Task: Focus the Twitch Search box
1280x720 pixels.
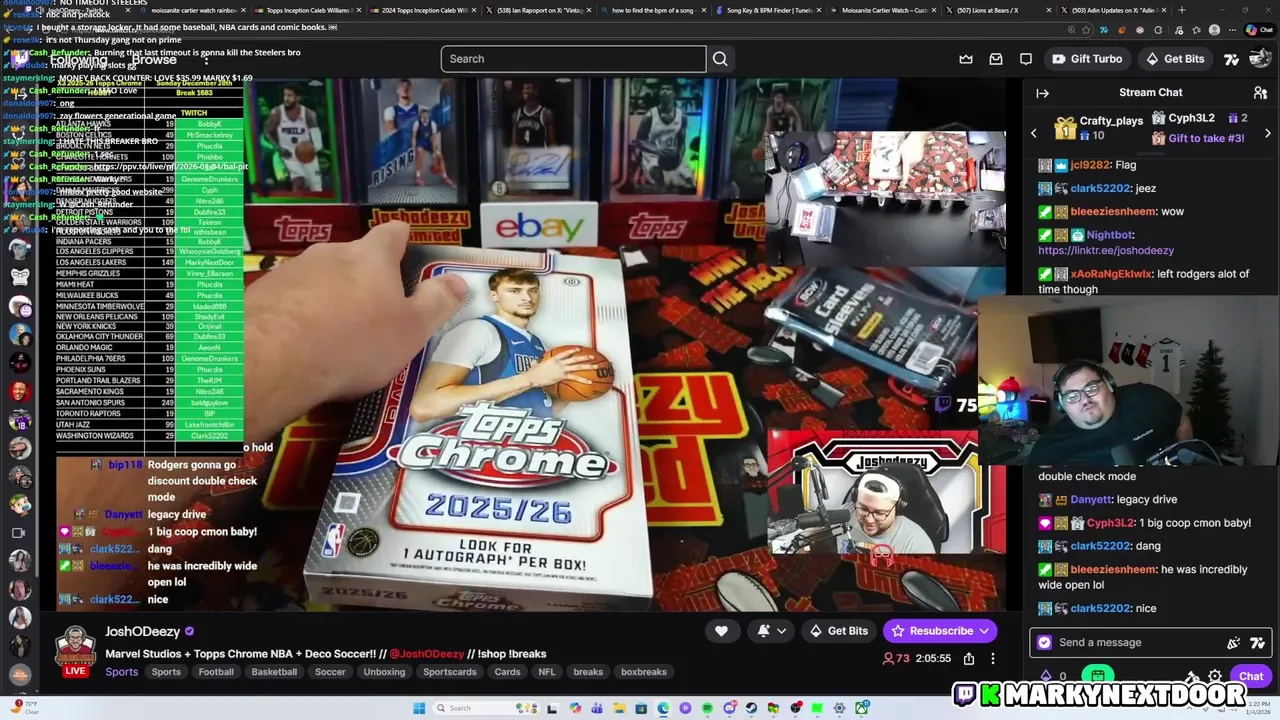Action: pyautogui.click(x=573, y=59)
